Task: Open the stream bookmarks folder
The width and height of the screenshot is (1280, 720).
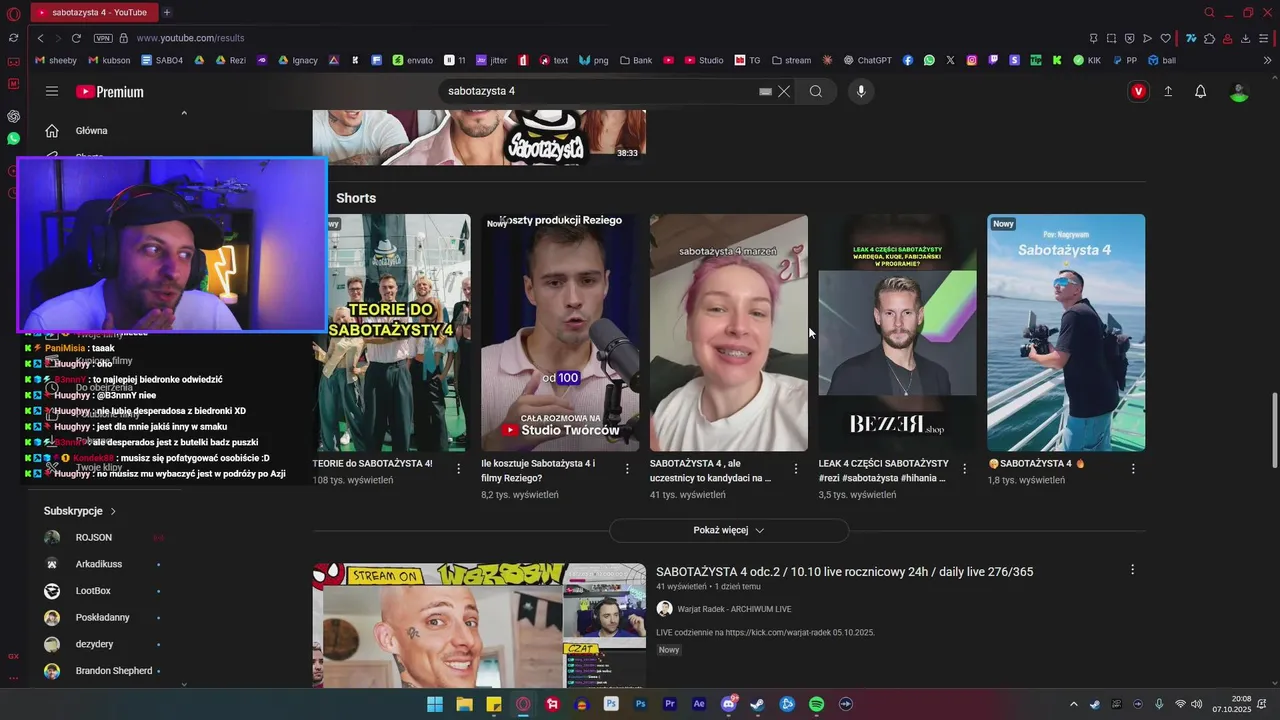Action: click(x=791, y=60)
